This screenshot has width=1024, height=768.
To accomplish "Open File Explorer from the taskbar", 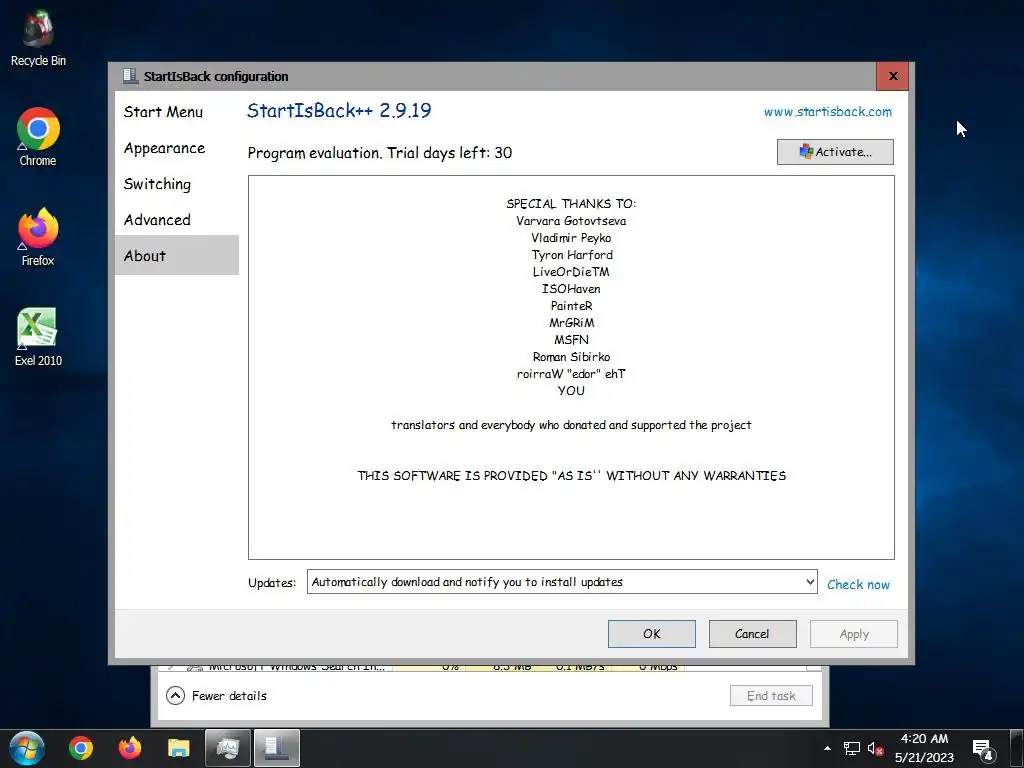I will tap(178, 748).
